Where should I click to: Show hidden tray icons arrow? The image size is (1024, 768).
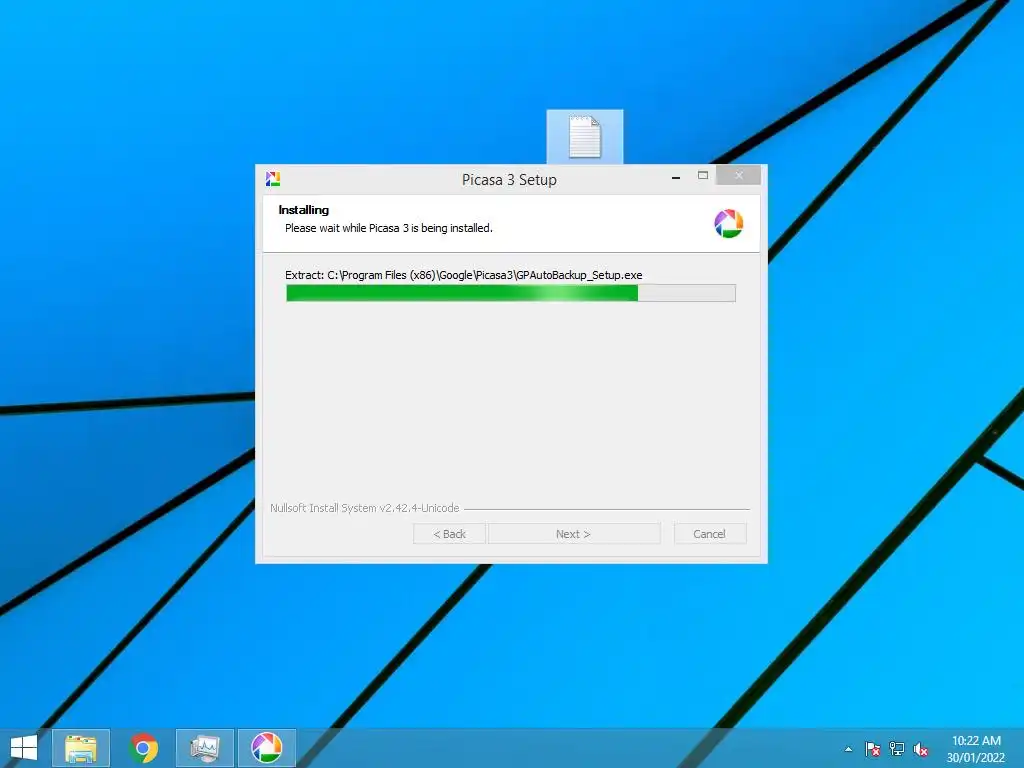pos(848,749)
